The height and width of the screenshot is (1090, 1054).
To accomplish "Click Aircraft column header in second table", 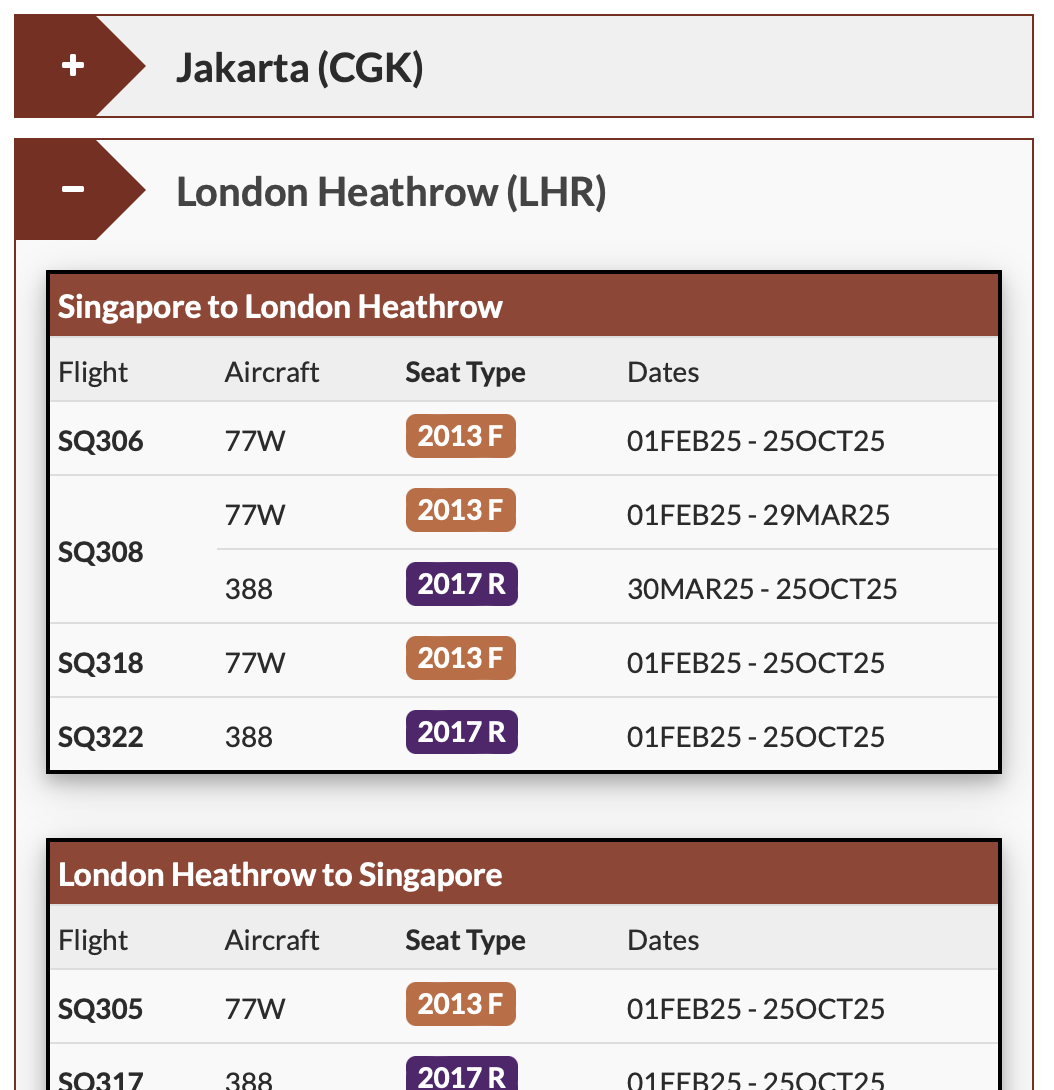I will click(x=272, y=940).
